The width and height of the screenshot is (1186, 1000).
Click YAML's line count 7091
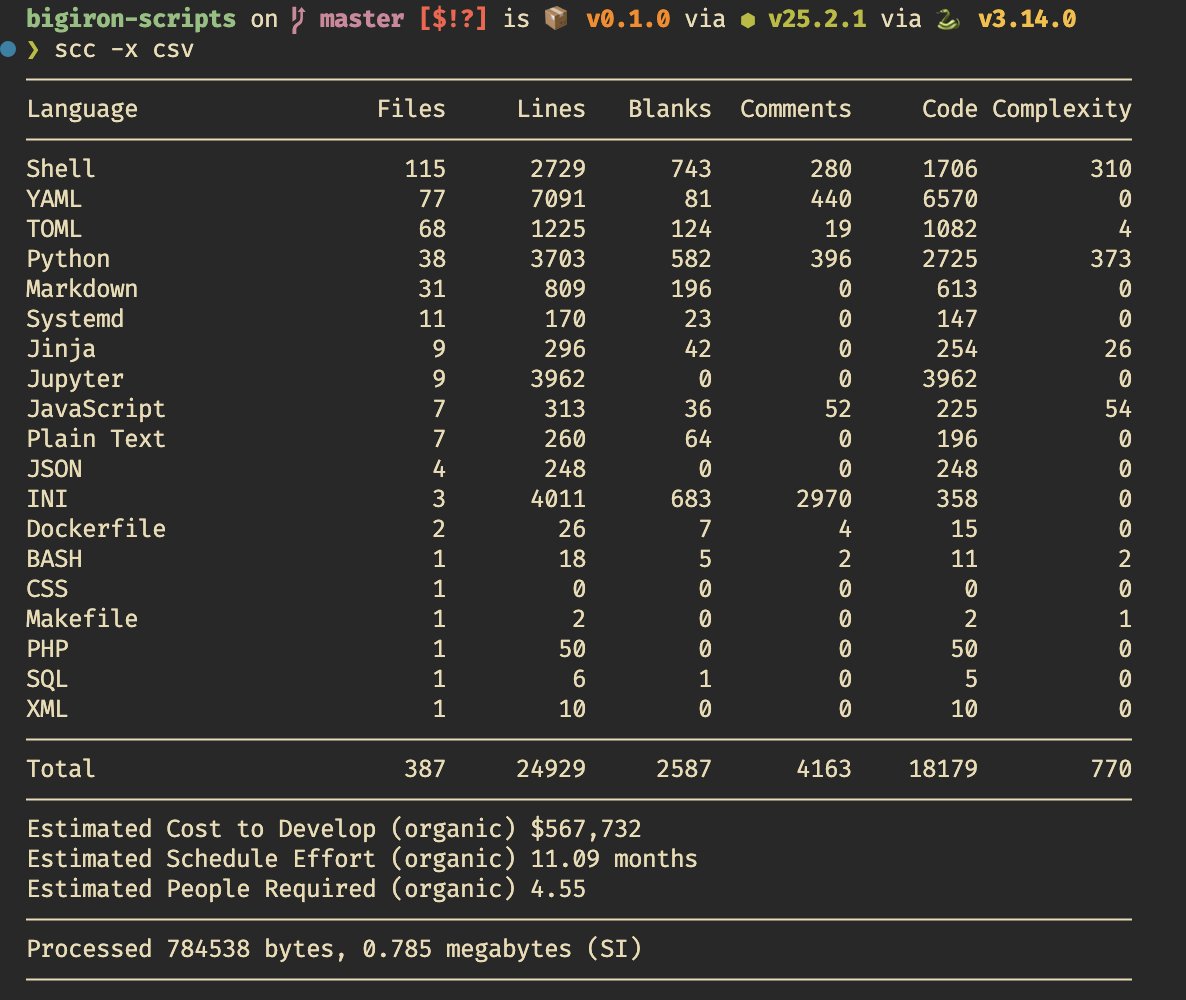(x=557, y=198)
